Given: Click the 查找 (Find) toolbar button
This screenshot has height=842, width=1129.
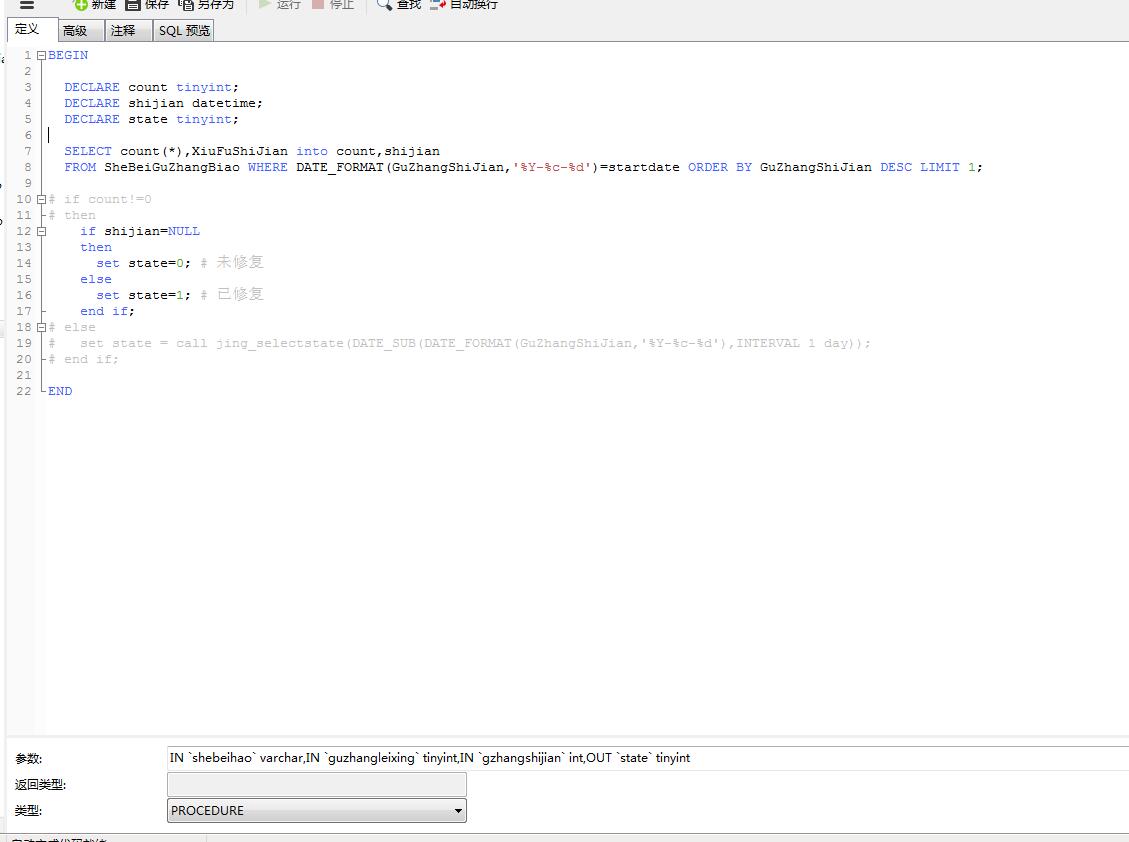Looking at the screenshot, I should coord(399,4).
